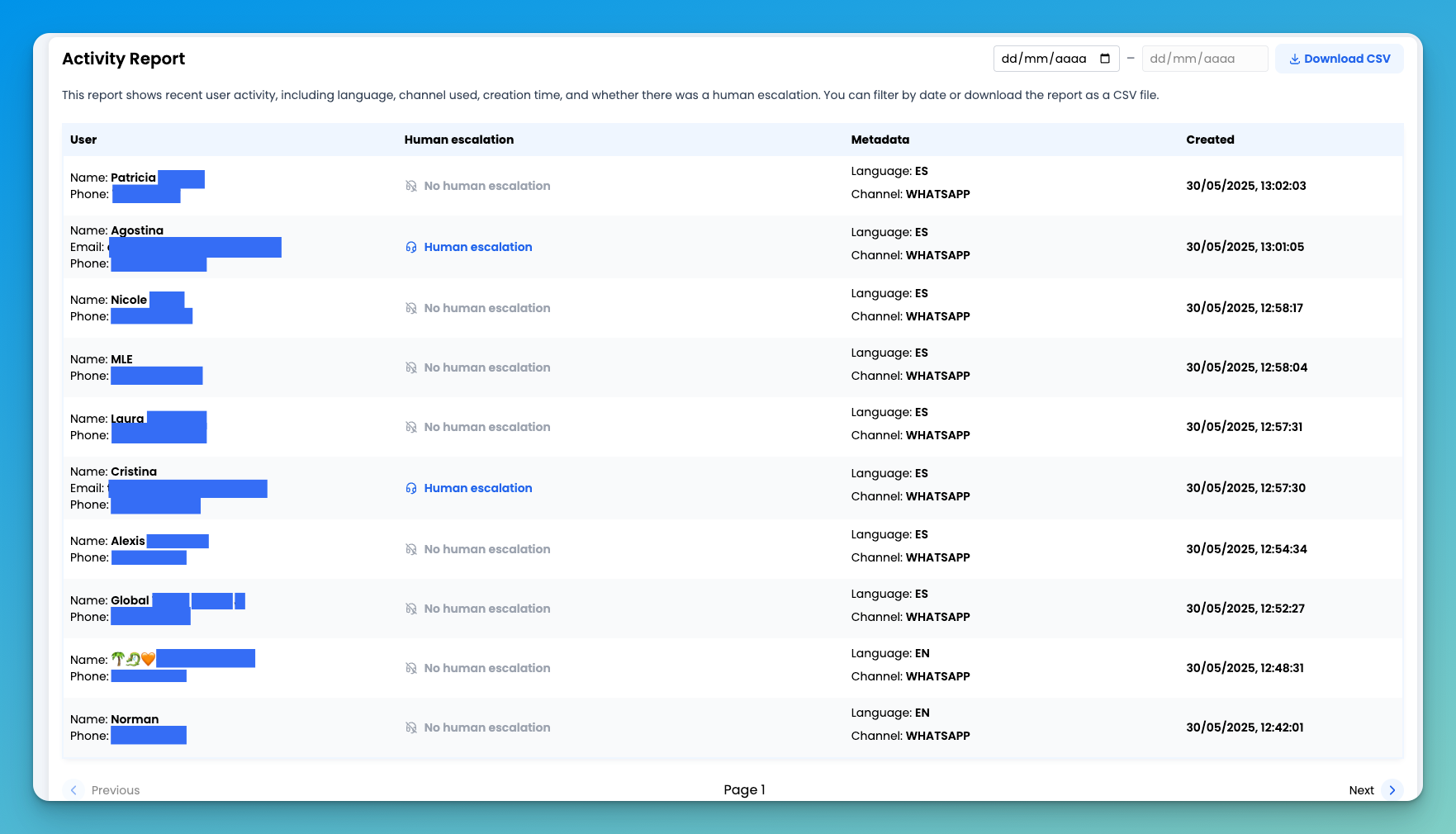Click the Created column header
This screenshot has width=1456, height=834.
(1211, 140)
